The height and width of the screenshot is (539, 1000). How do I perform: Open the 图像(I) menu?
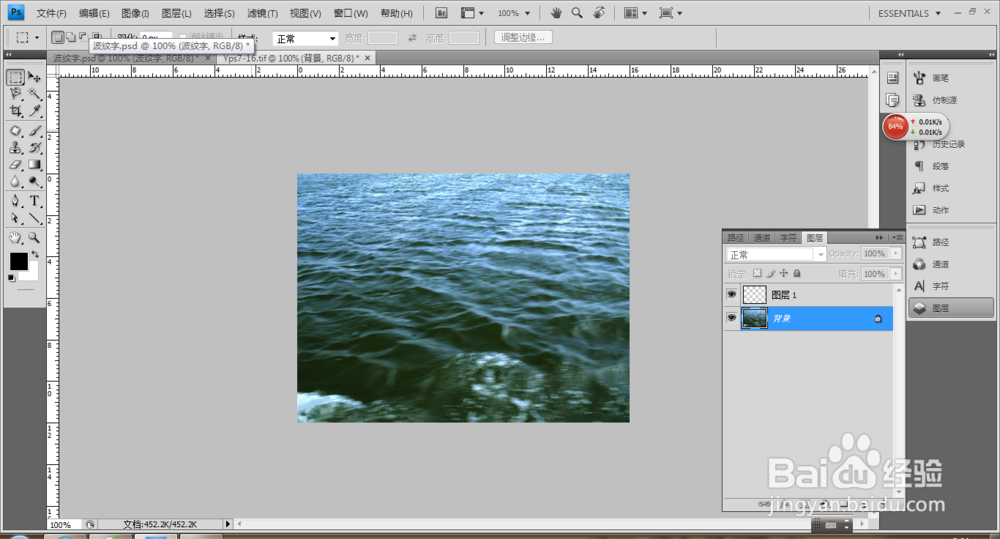[x=135, y=13]
